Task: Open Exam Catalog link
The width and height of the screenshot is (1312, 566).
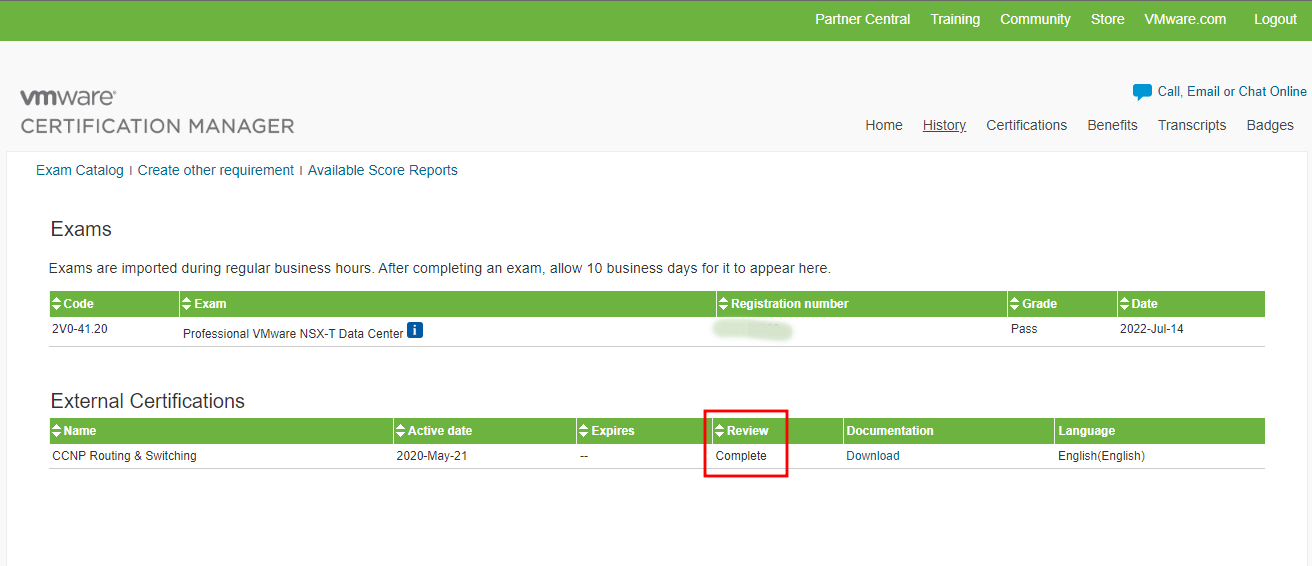Action: tap(80, 170)
